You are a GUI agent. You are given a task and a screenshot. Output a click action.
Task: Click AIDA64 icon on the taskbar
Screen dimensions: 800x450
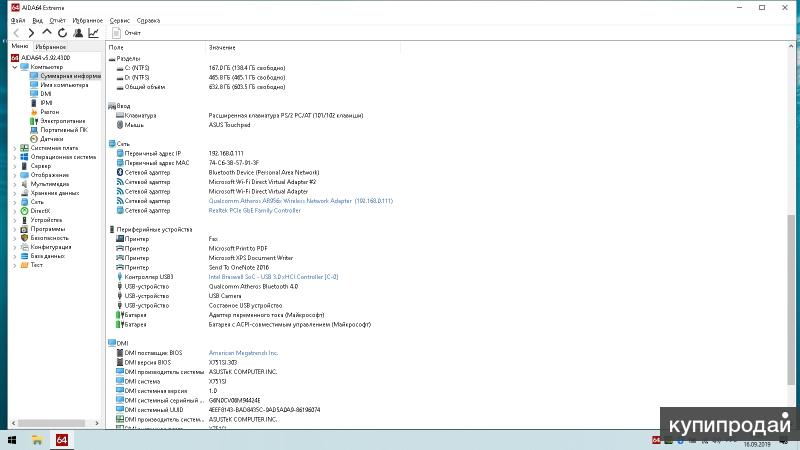(x=62, y=440)
